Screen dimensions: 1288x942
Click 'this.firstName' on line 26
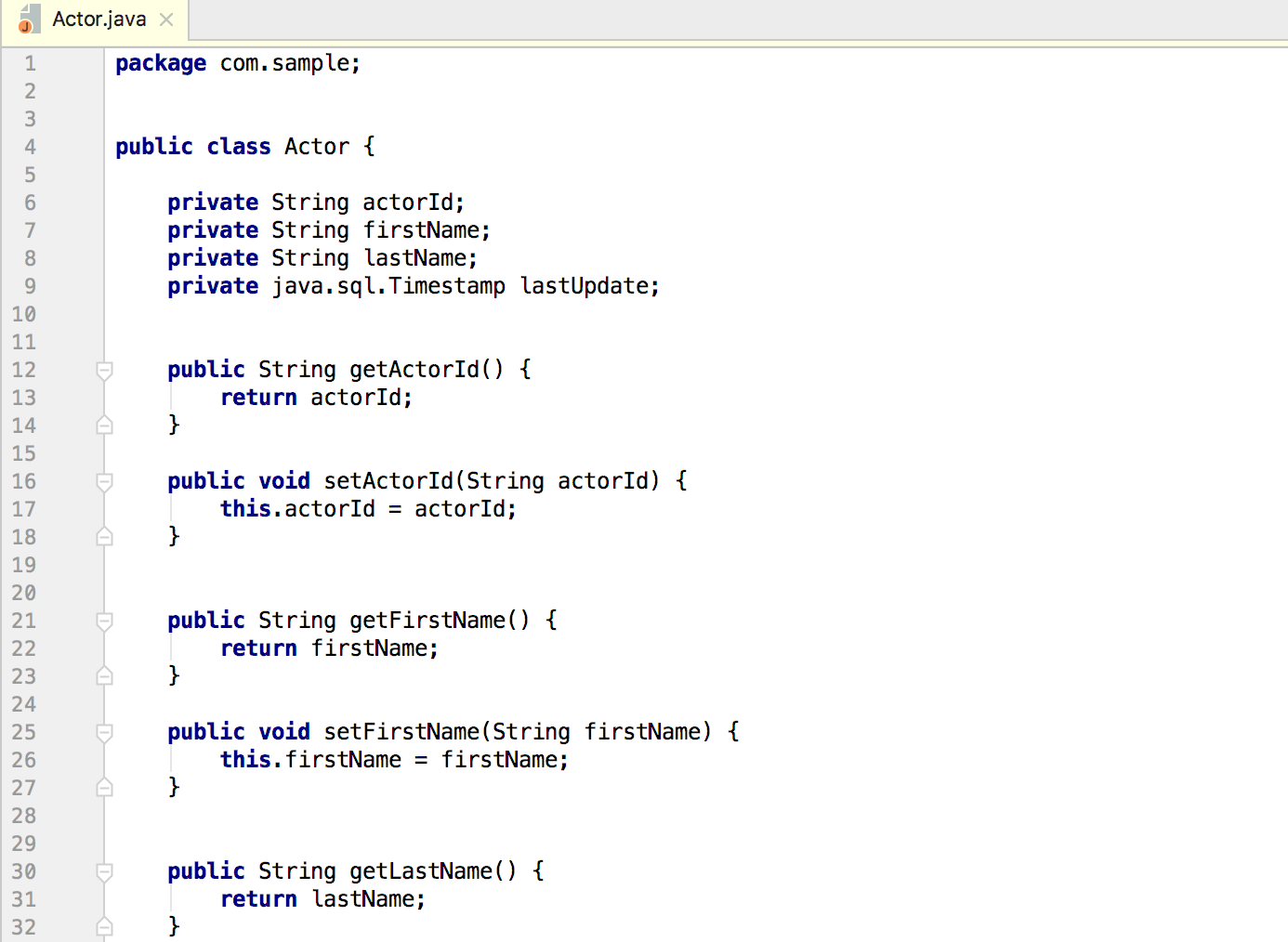[x=310, y=760]
